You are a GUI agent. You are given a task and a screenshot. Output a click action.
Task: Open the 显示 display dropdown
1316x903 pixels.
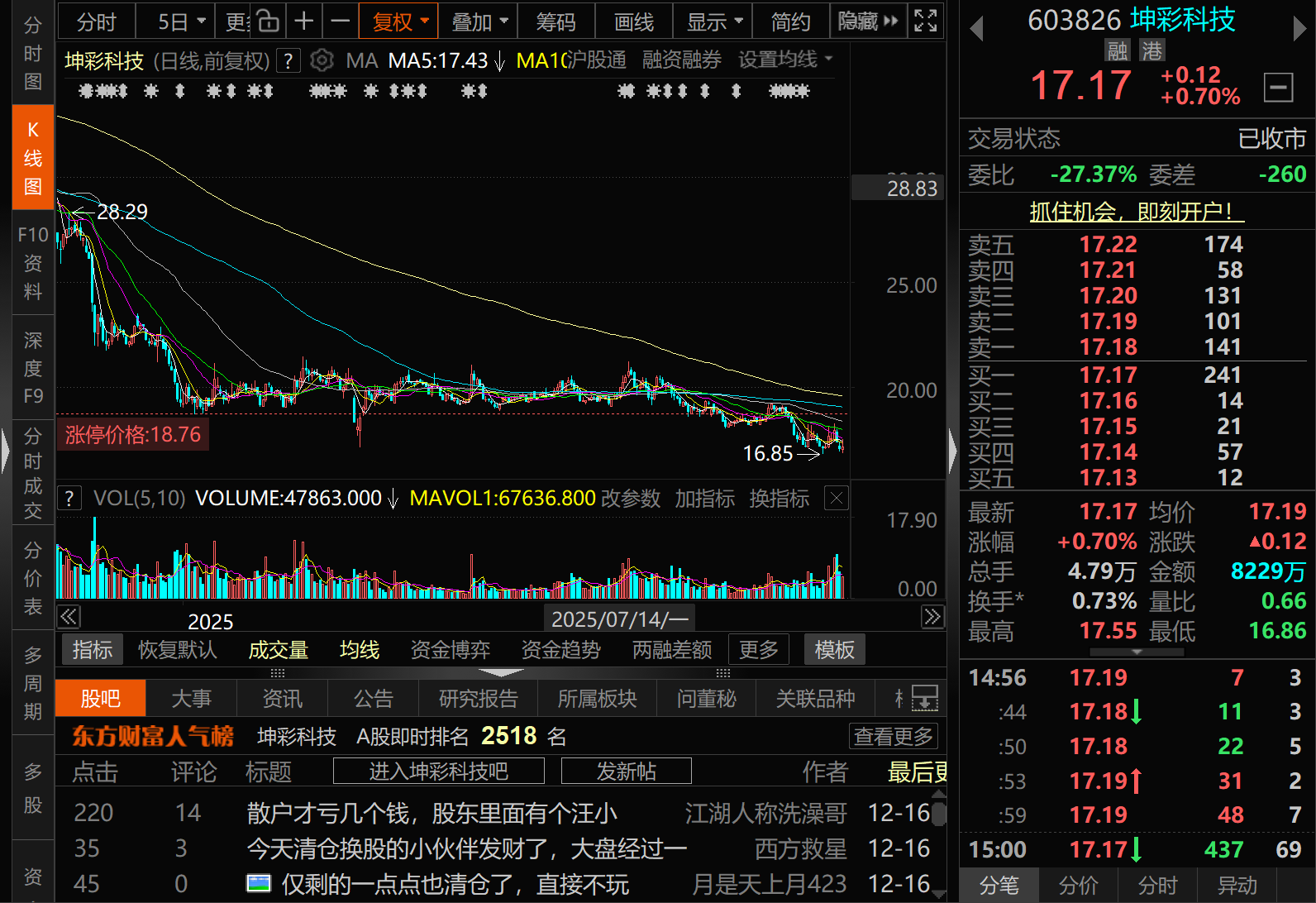714,21
